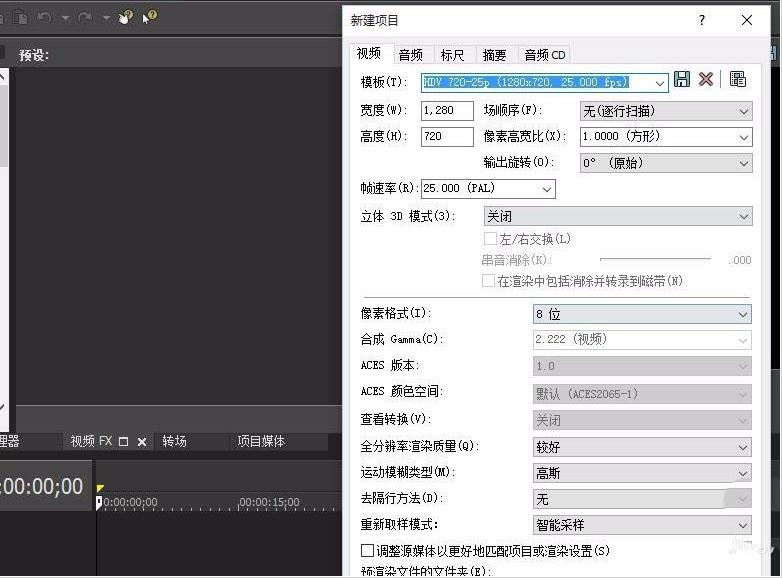Screen dimensions: 782x578
Task: Switch to the 音频 tab
Action: [411, 55]
